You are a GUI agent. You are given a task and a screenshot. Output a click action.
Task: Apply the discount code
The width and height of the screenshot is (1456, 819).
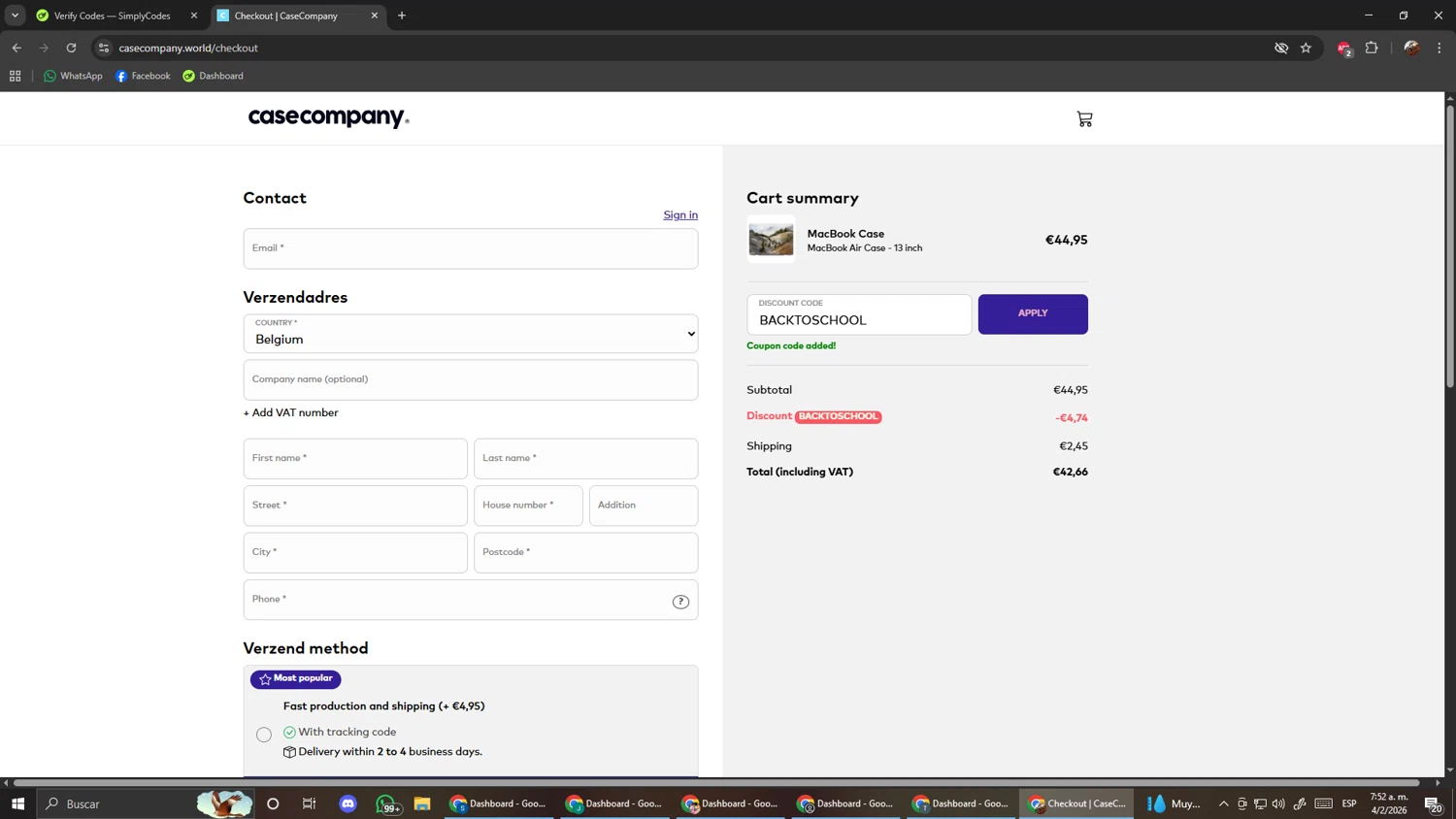click(x=1033, y=313)
